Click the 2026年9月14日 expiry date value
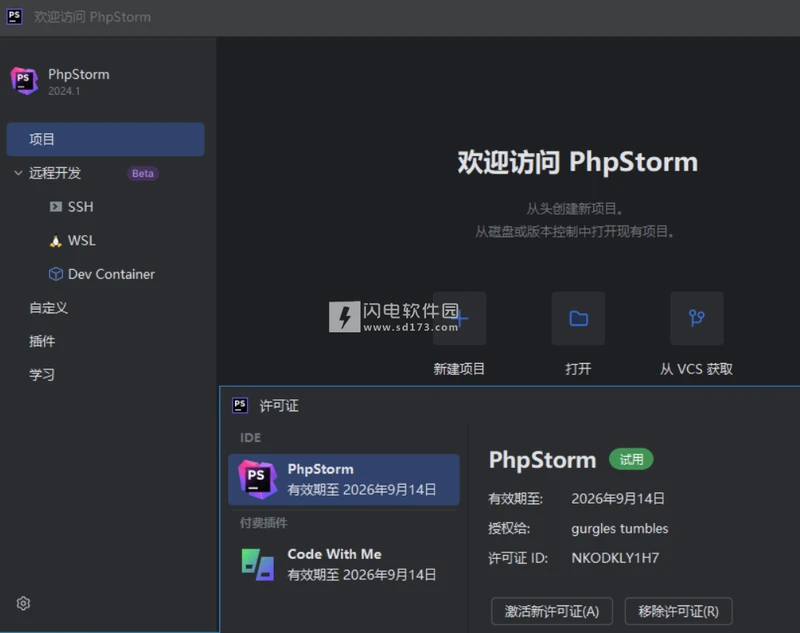The height and width of the screenshot is (633, 800). pyautogui.click(x=618, y=498)
